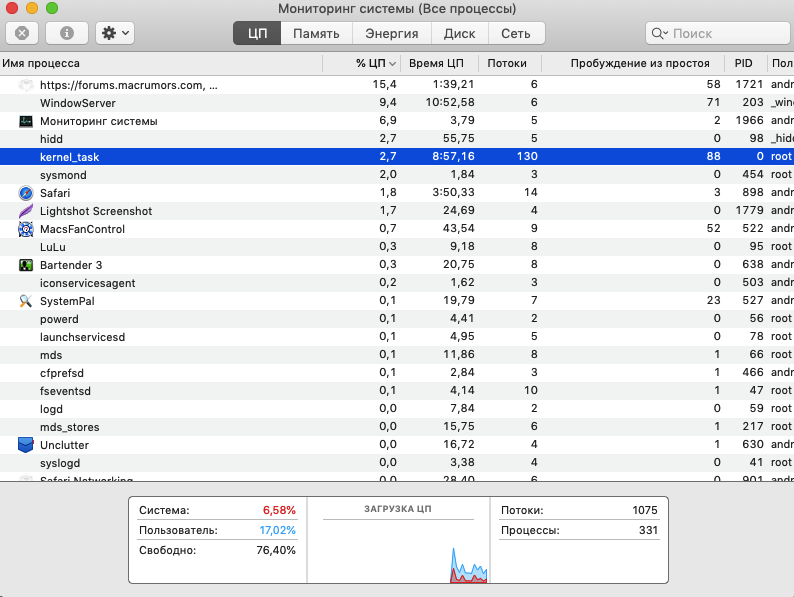The image size is (794, 597).
Task: Select the mds_stores process row
Action: tap(397, 426)
